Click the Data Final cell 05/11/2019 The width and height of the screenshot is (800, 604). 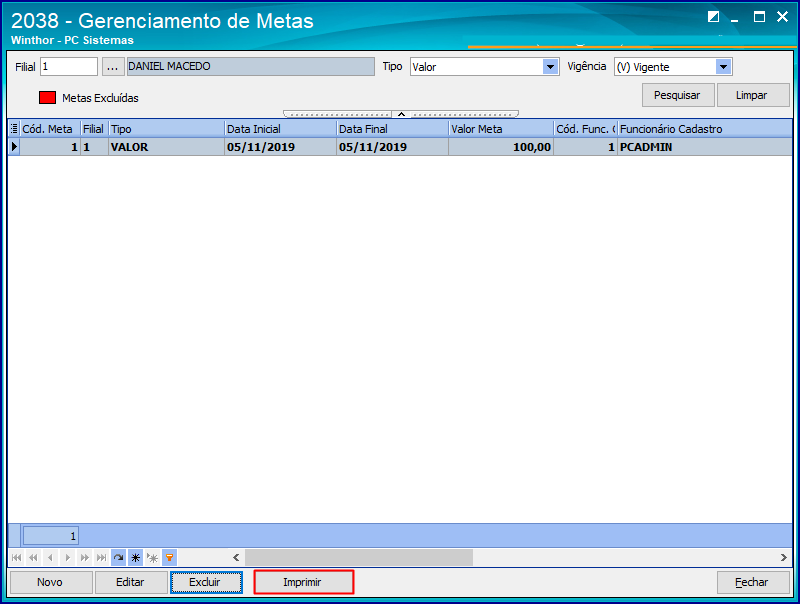click(x=392, y=147)
